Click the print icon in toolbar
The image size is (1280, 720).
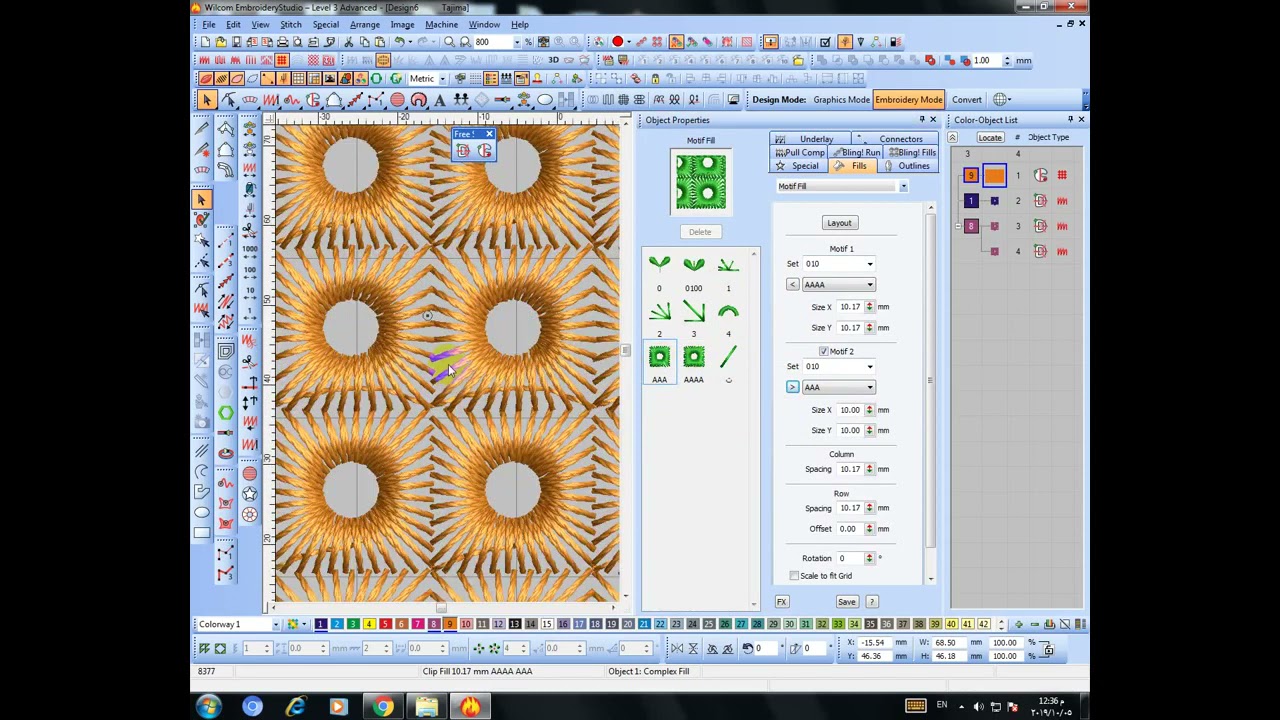point(283,42)
